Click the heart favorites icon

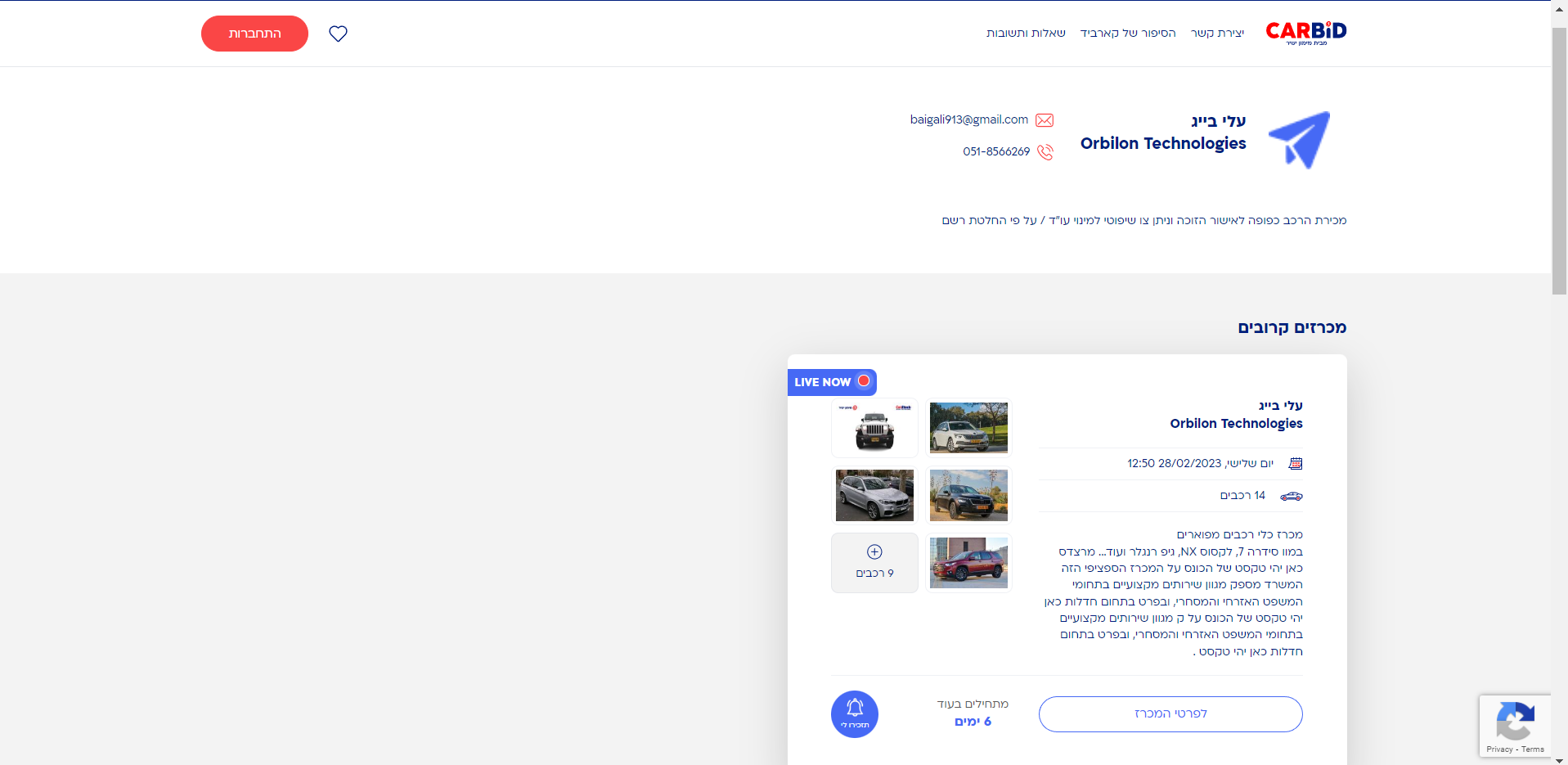[338, 34]
